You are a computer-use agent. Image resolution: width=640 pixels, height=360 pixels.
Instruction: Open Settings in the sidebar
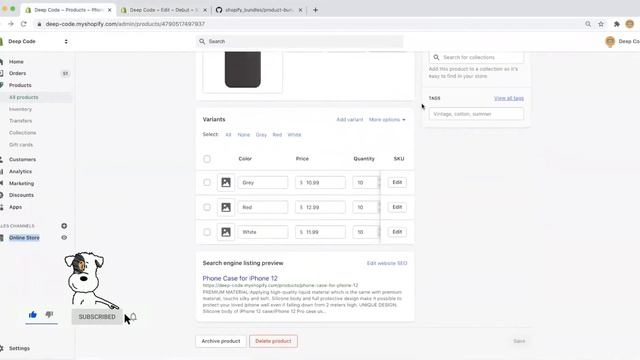[19, 348]
